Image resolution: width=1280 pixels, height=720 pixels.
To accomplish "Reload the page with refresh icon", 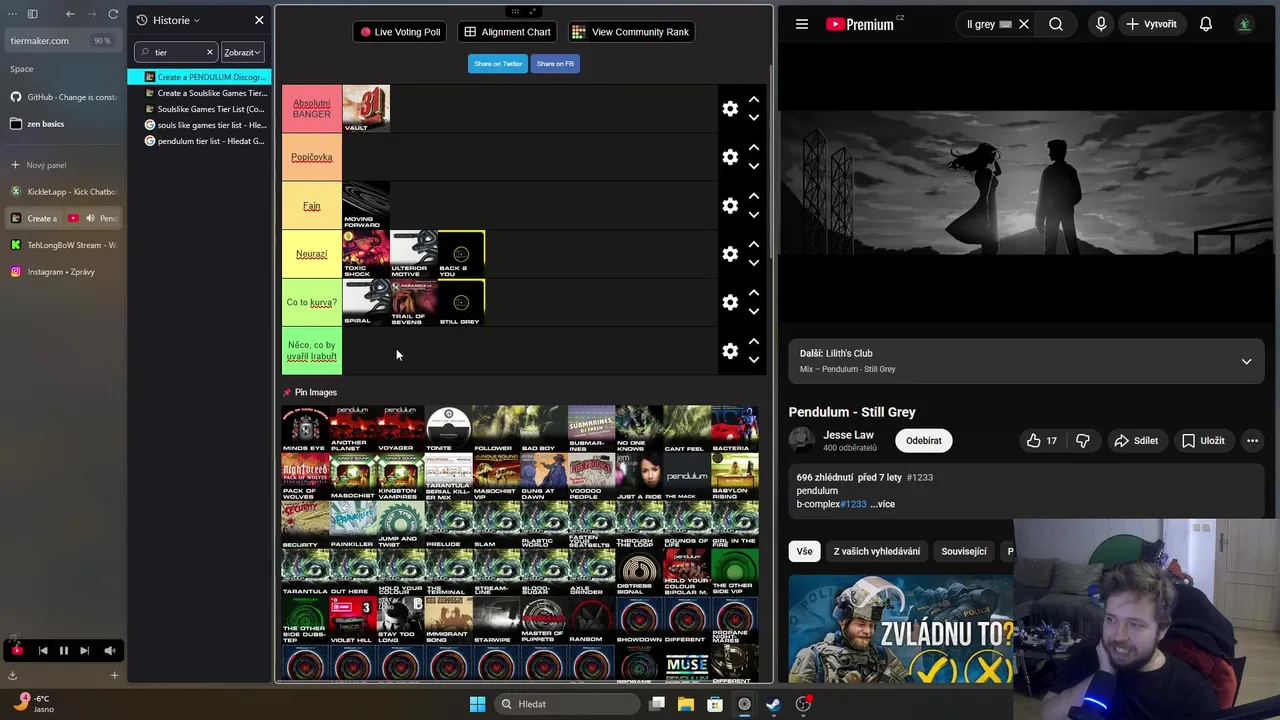I will tap(113, 14).
